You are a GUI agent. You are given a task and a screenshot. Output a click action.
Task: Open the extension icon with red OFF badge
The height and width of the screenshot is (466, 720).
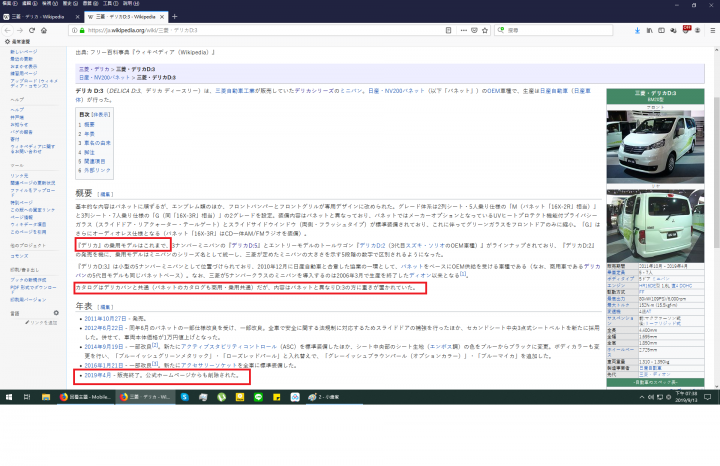pyautogui.click(x=686, y=30)
